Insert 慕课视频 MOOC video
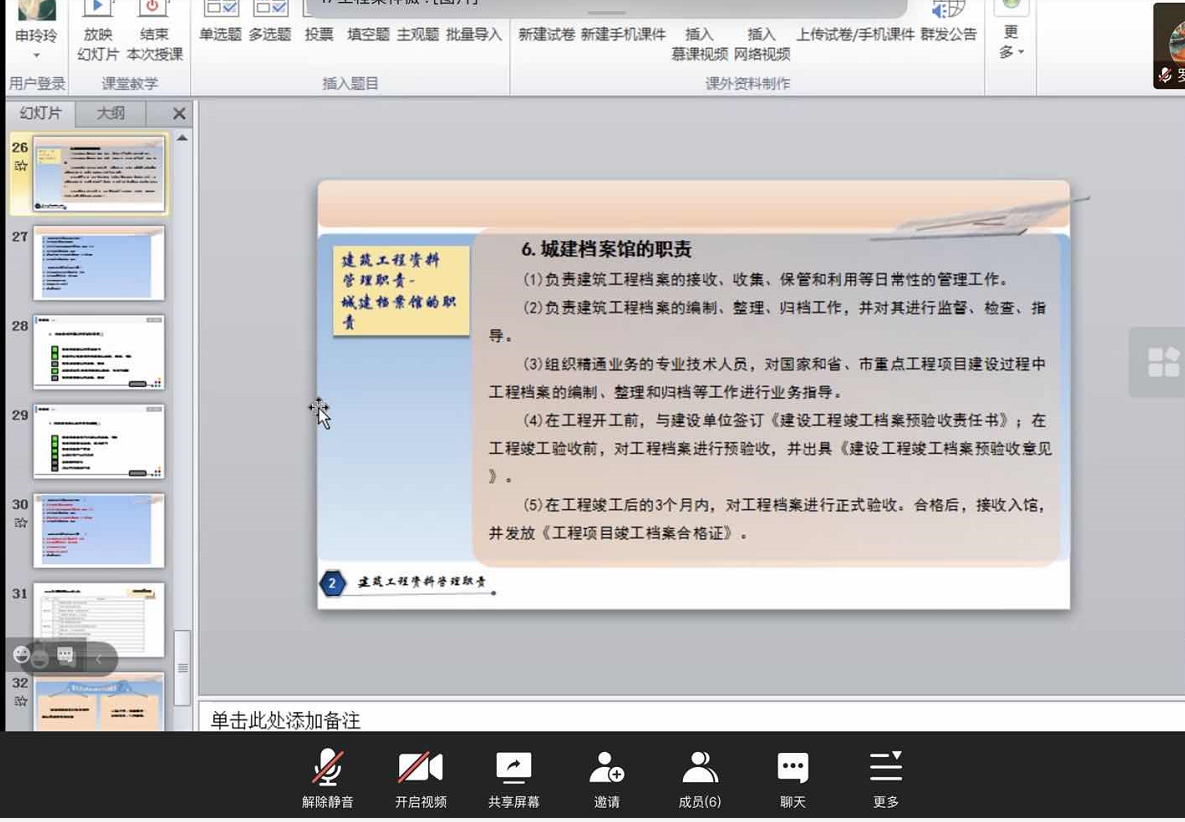 (x=699, y=43)
